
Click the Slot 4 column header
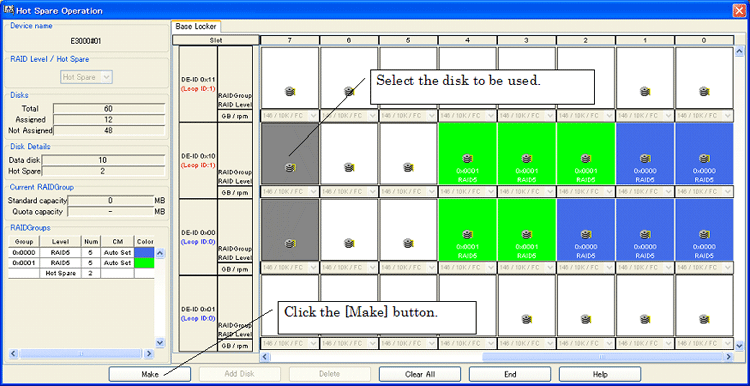pyautogui.click(x=467, y=40)
